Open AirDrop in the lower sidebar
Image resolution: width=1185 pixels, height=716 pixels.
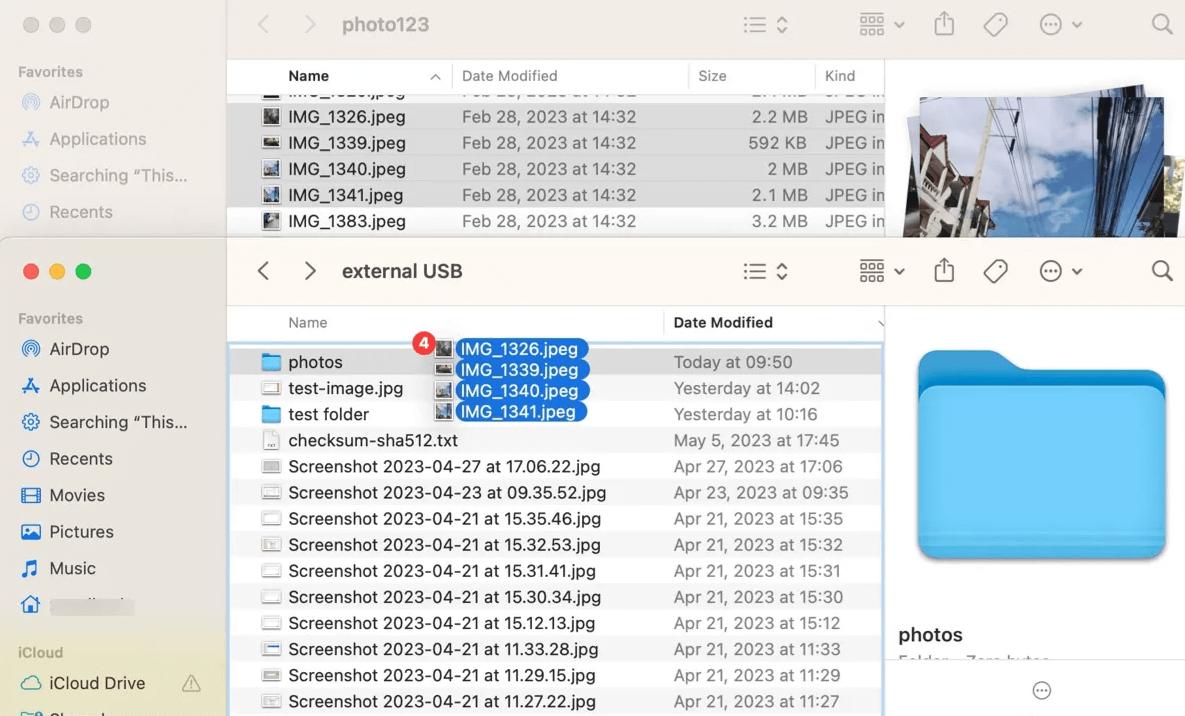coord(79,349)
